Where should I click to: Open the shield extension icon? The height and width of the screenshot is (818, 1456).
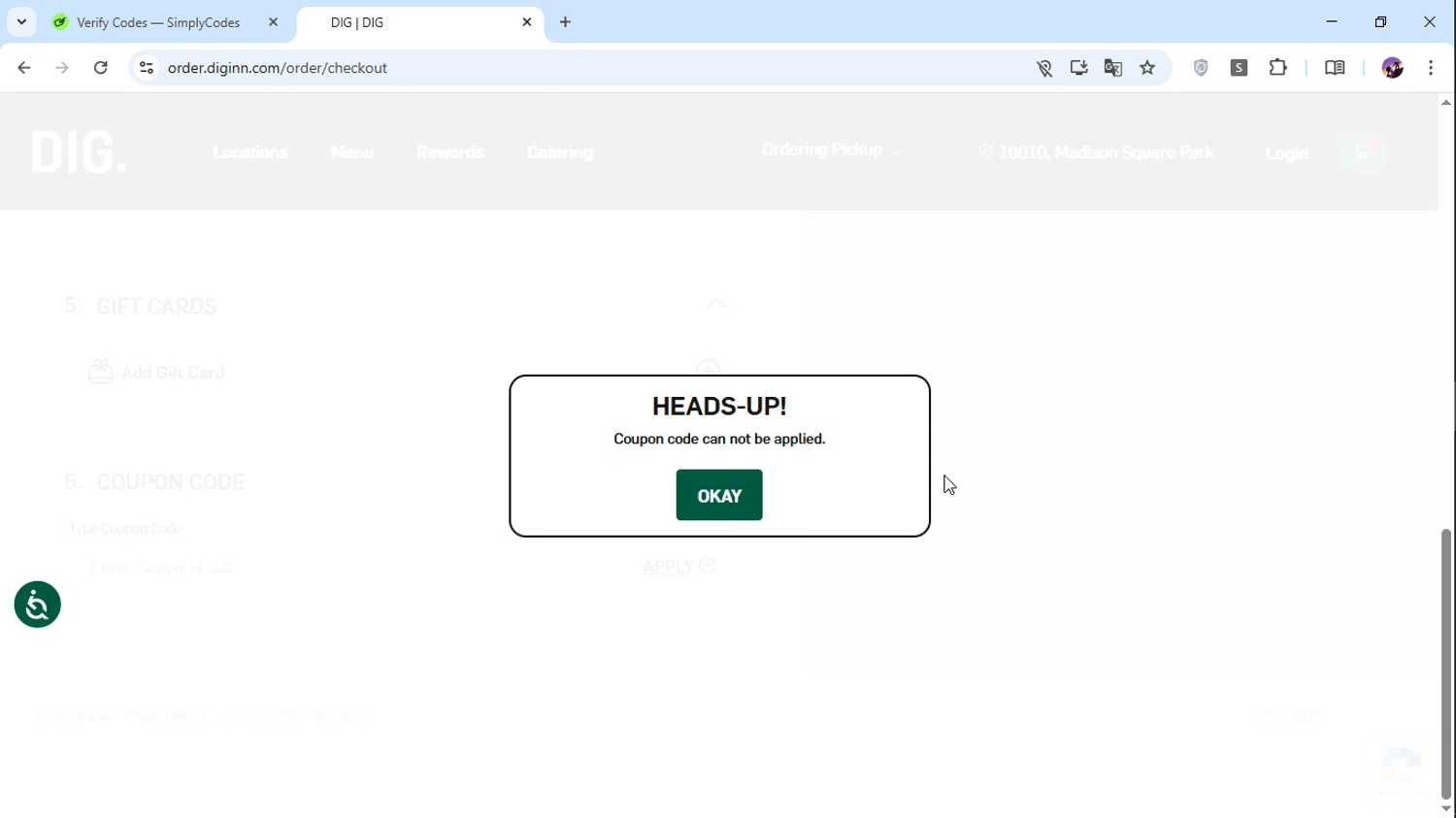coord(1201,68)
